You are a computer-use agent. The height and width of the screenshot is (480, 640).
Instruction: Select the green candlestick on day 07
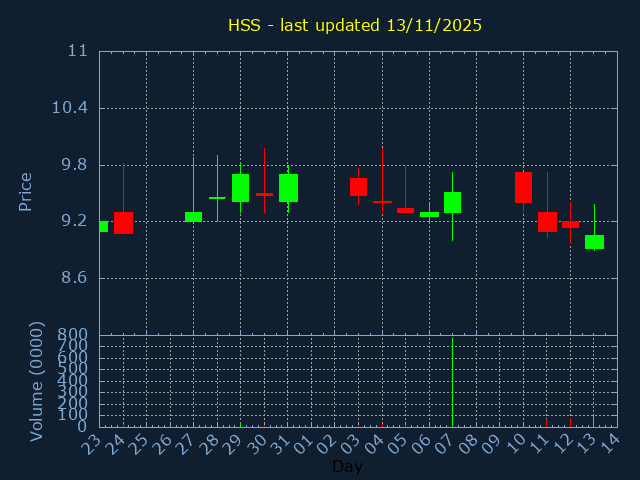[x=452, y=202]
